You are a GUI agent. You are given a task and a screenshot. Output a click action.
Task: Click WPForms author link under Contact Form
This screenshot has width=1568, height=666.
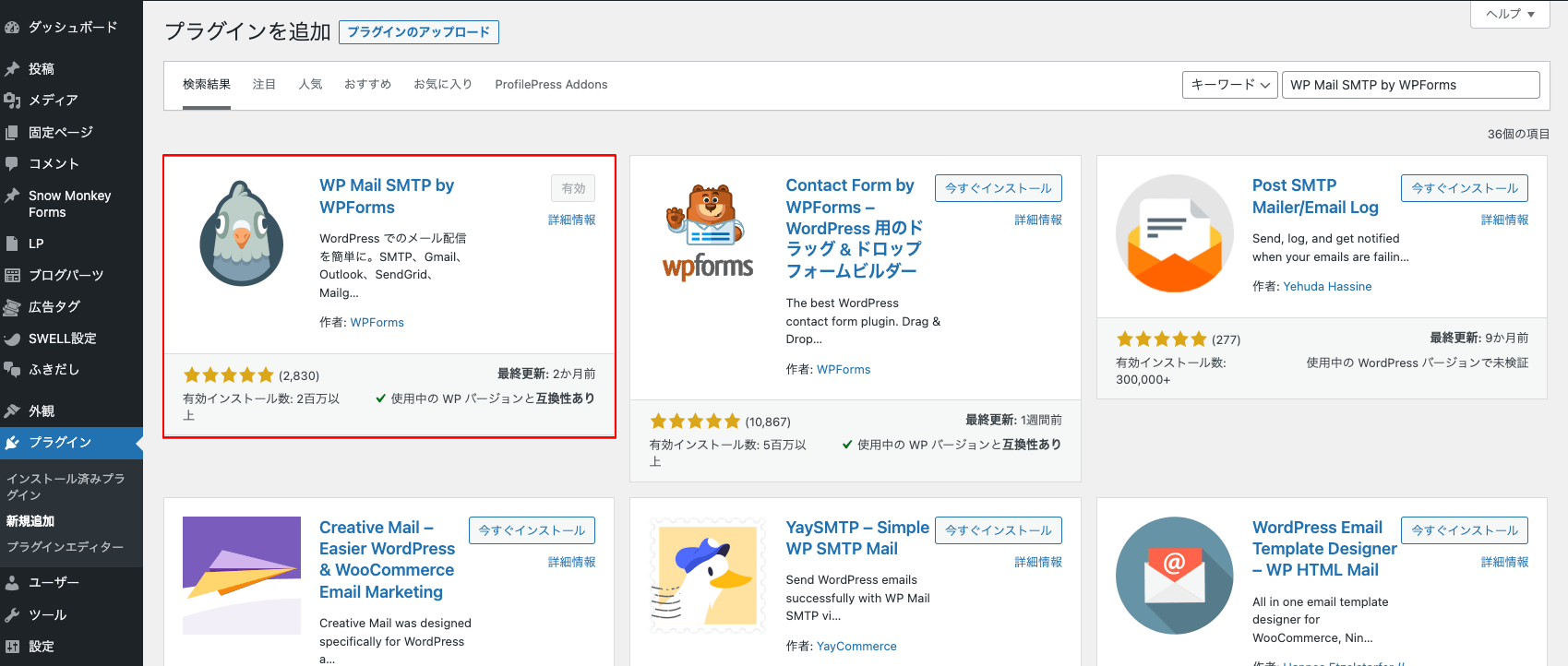[x=844, y=370]
